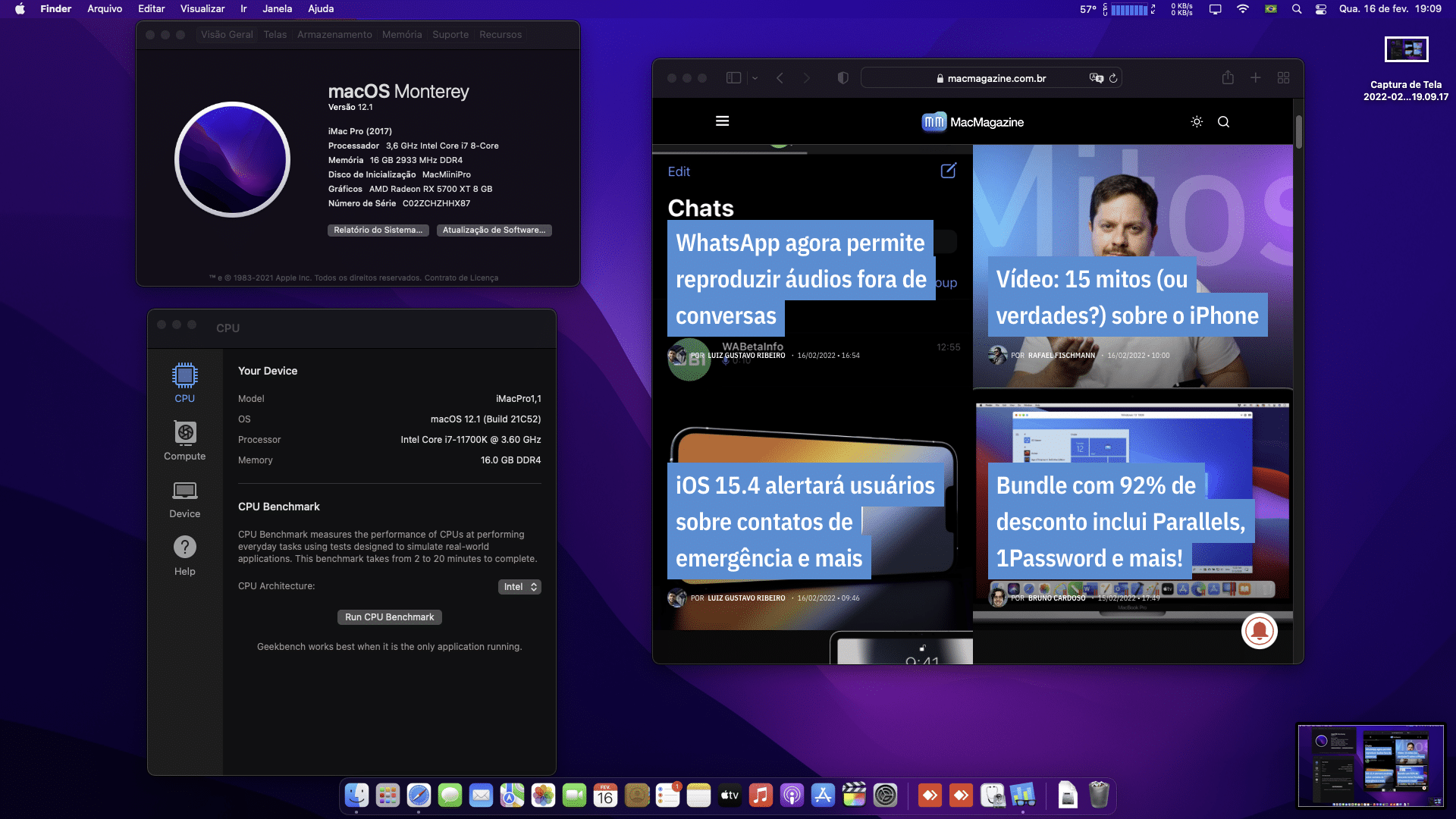Click the App Store icon in Dock
Image resolution: width=1456 pixels, height=819 pixels.
point(823,796)
